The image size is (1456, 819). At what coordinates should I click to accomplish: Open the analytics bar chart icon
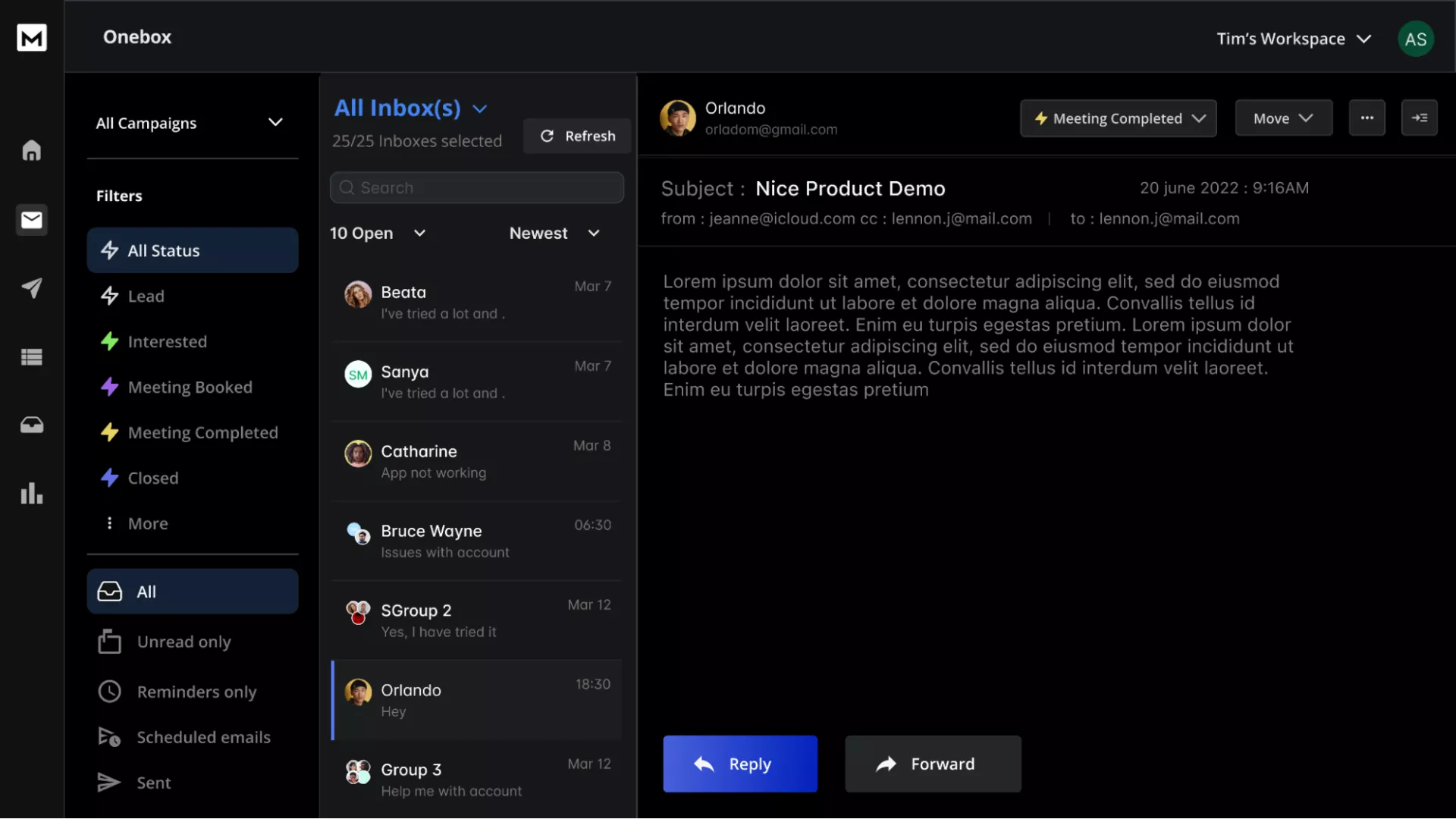click(x=31, y=493)
